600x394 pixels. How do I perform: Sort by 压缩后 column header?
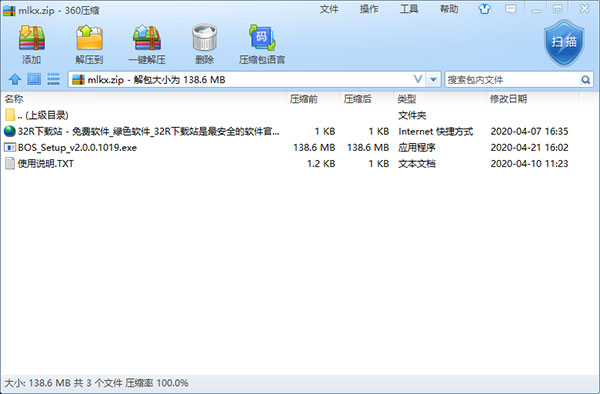358,99
